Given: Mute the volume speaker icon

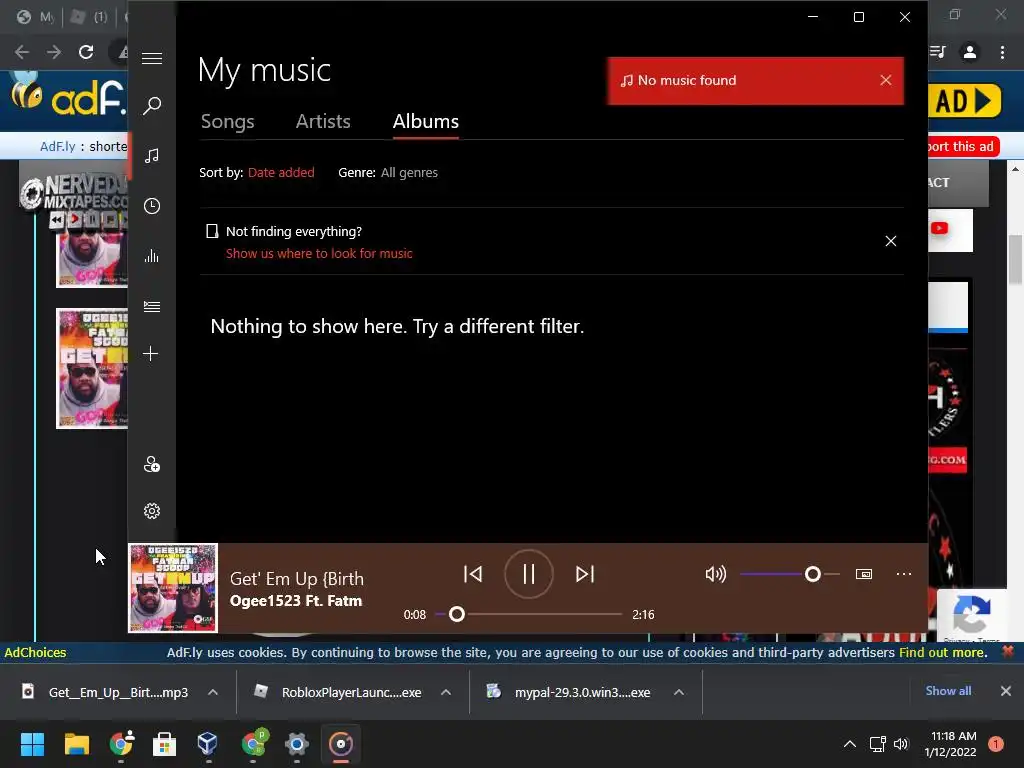Looking at the screenshot, I should pyautogui.click(x=716, y=574).
